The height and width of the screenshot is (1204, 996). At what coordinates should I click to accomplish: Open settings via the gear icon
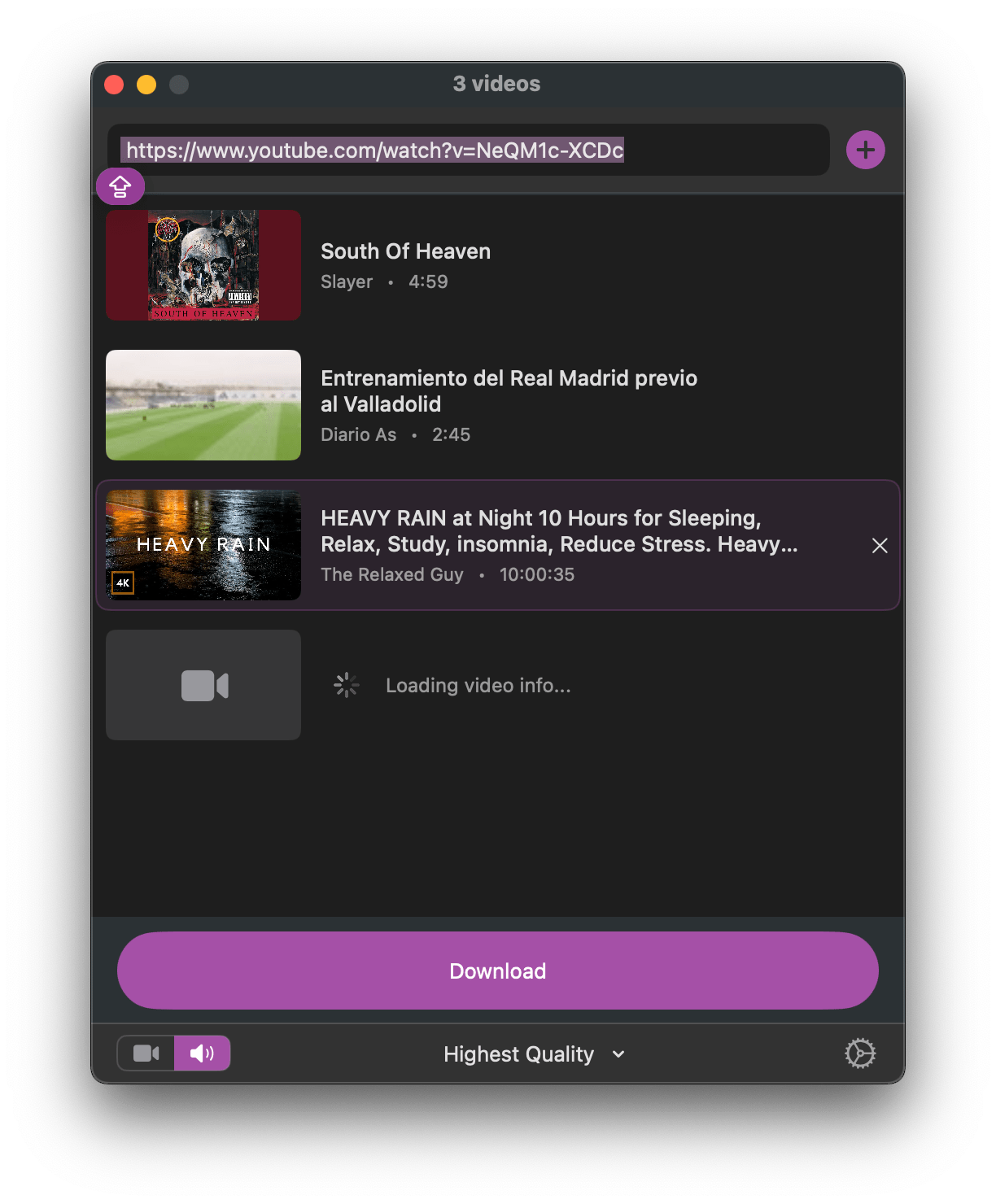pyautogui.click(x=861, y=1053)
